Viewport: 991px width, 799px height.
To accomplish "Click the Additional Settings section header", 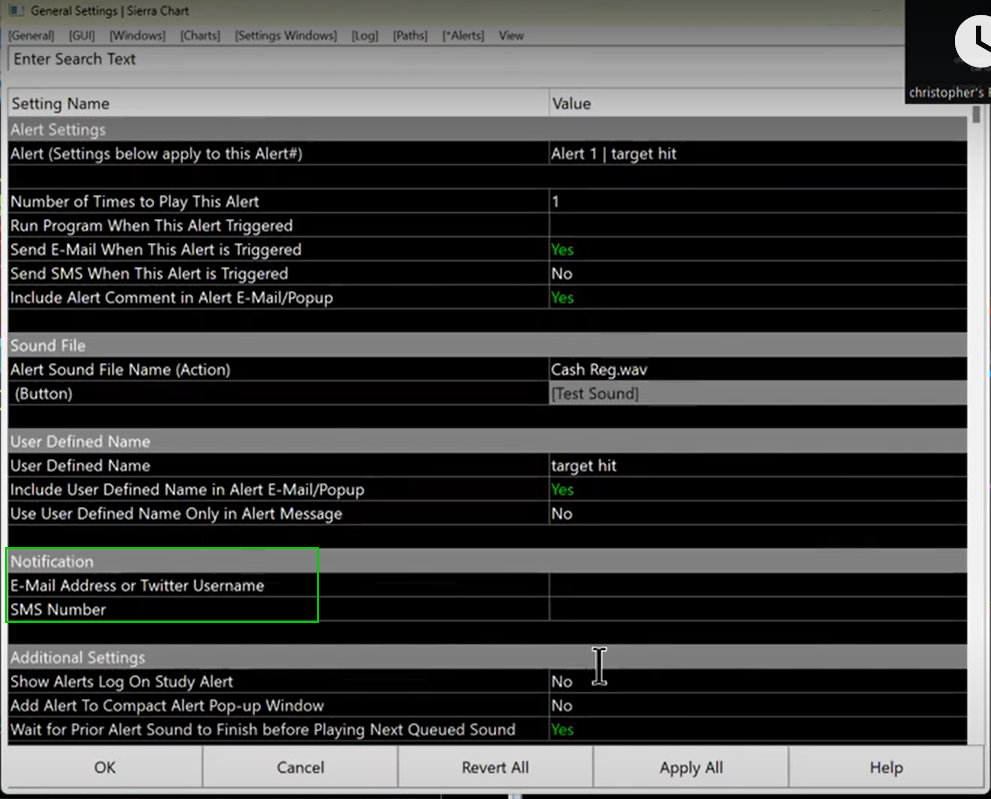I will tap(487, 657).
